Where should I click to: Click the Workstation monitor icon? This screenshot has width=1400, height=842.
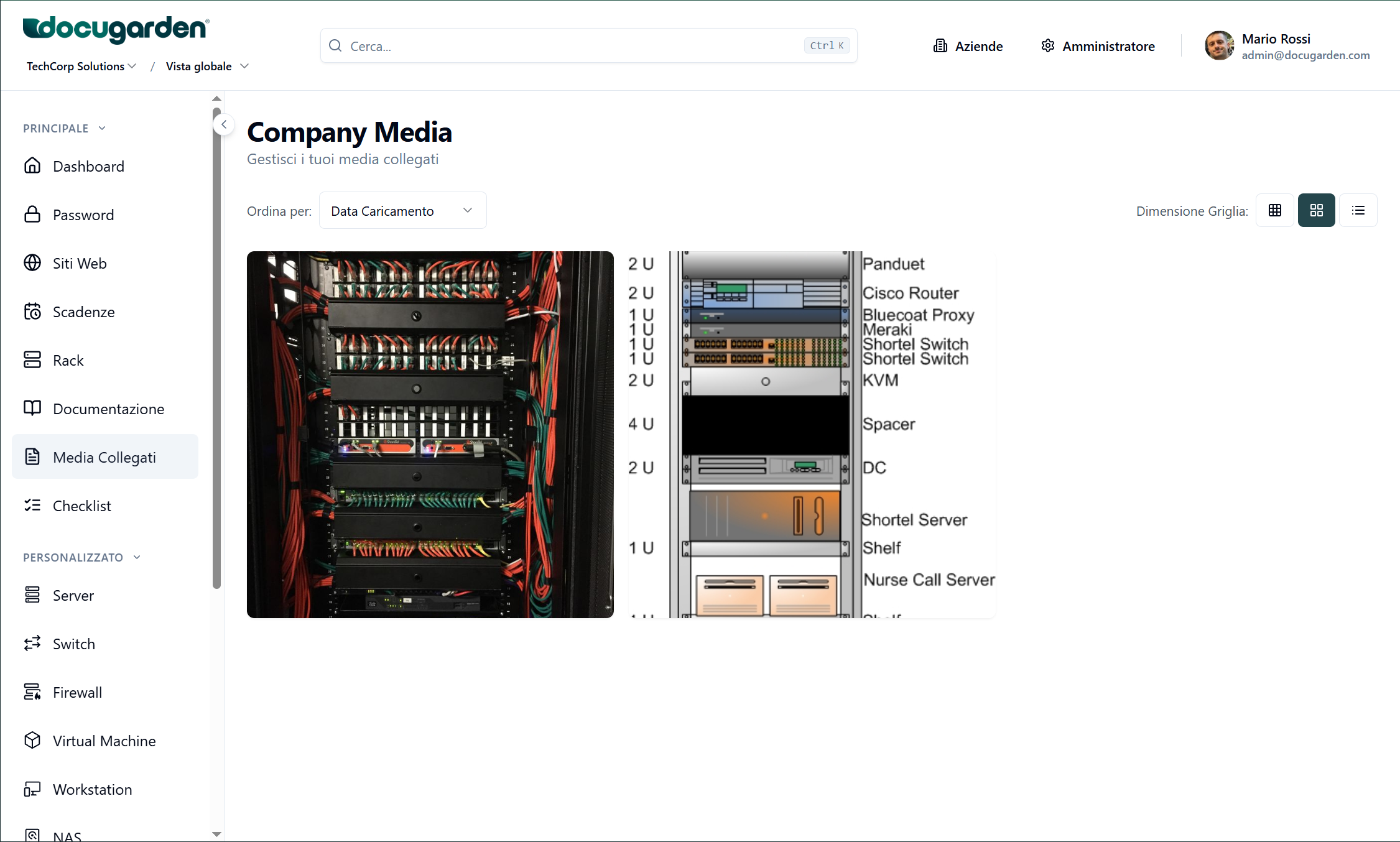(32, 789)
